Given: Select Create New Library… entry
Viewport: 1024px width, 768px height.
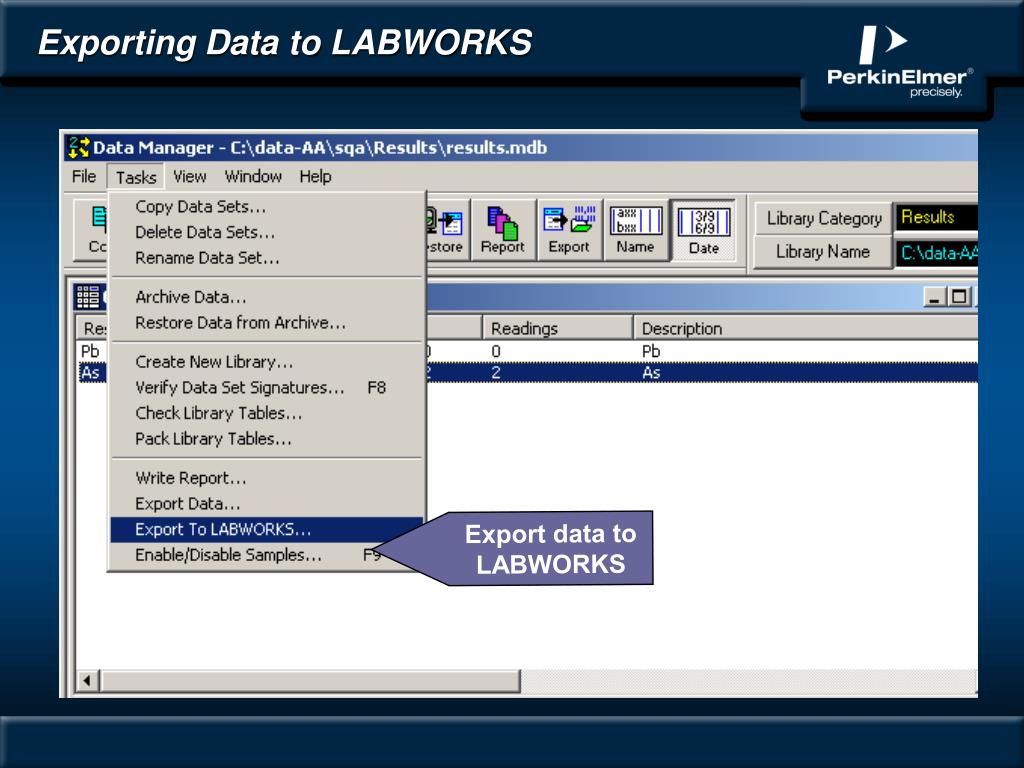Looking at the screenshot, I should 266,361.
